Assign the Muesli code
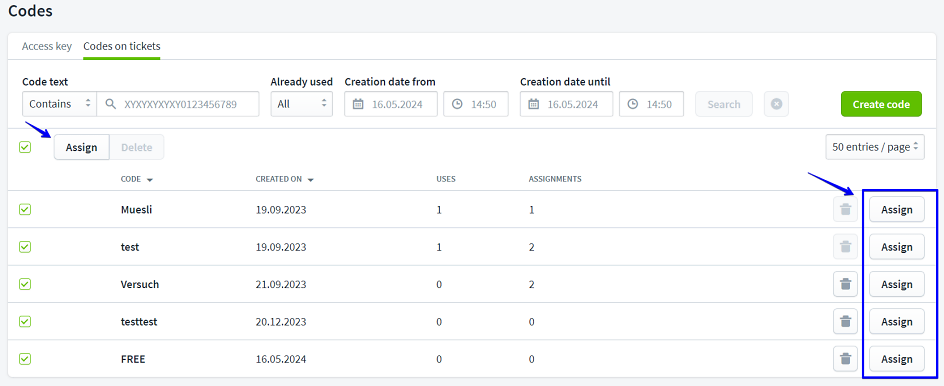The height and width of the screenshot is (386, 944). (897, 210)
